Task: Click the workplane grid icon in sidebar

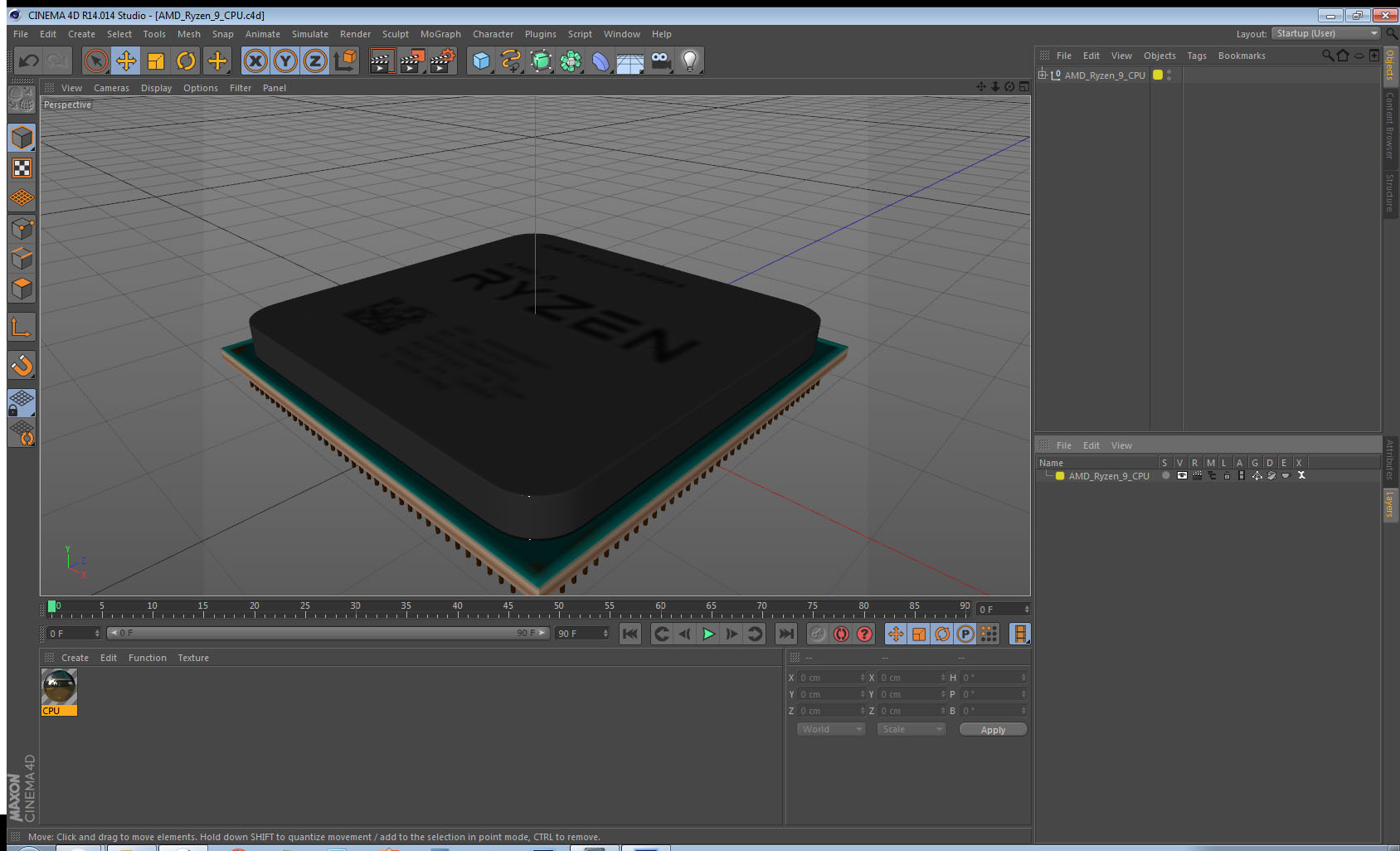Action: tap(22, 198)
